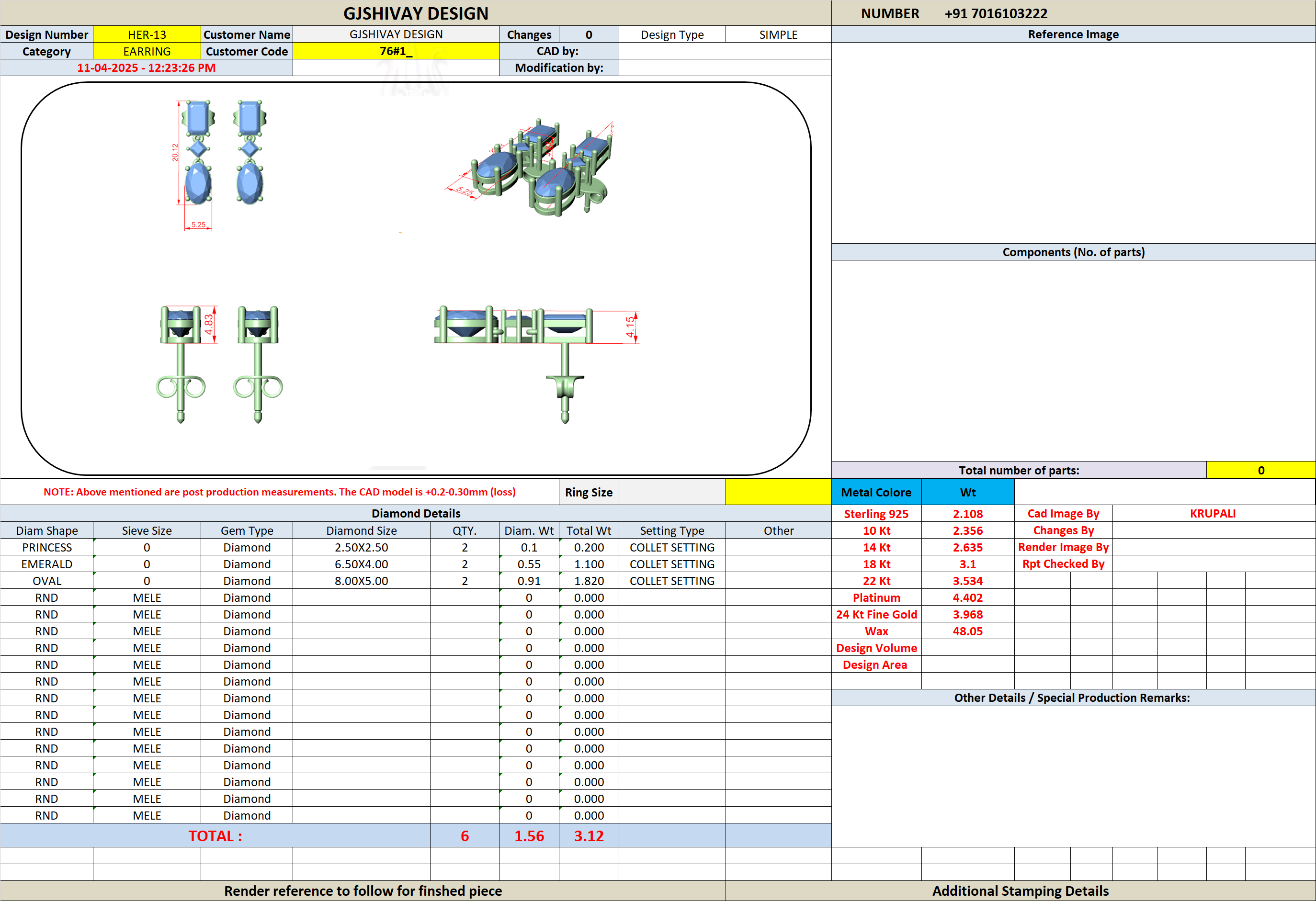This screenshot has height=901, width=1316.
Task: Click the red TOTAL : label
Action: pyautogui.click(x=215, y=836)
